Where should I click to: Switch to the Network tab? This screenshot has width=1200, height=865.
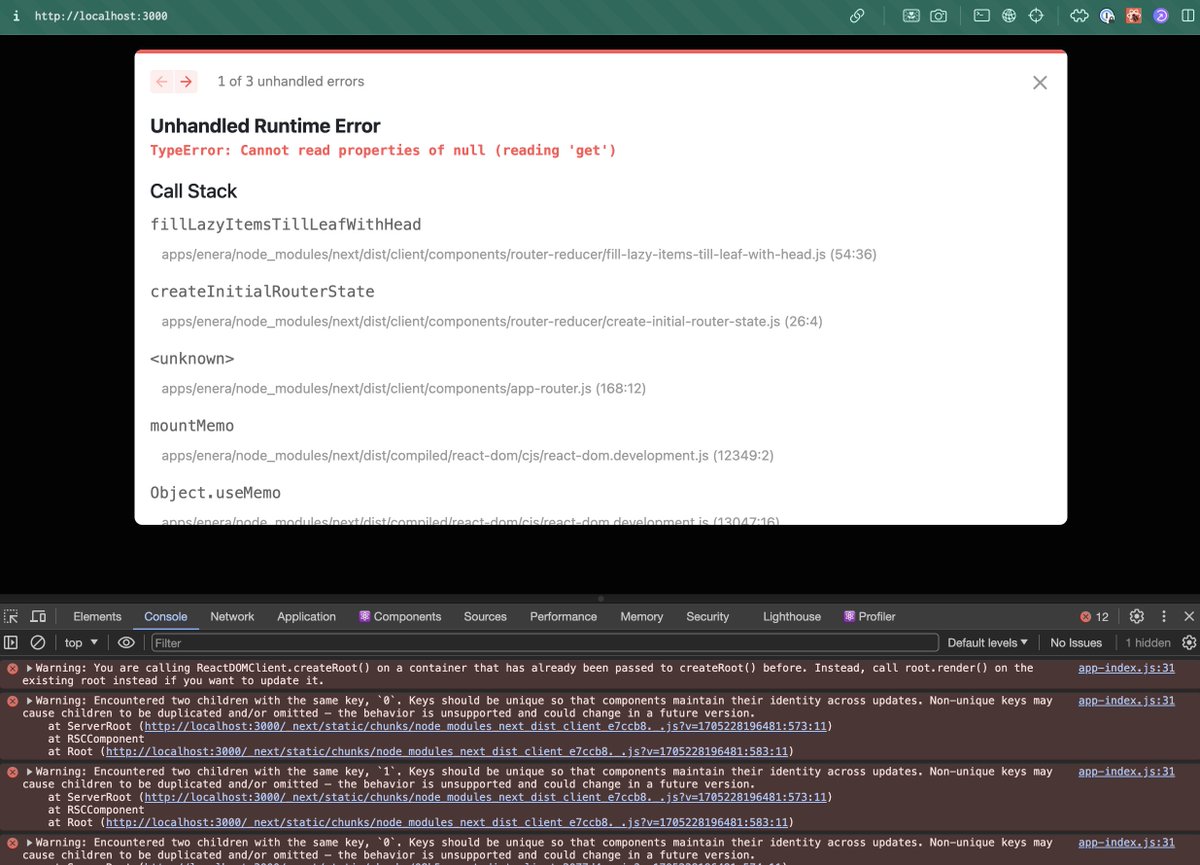tap(232, 616)
